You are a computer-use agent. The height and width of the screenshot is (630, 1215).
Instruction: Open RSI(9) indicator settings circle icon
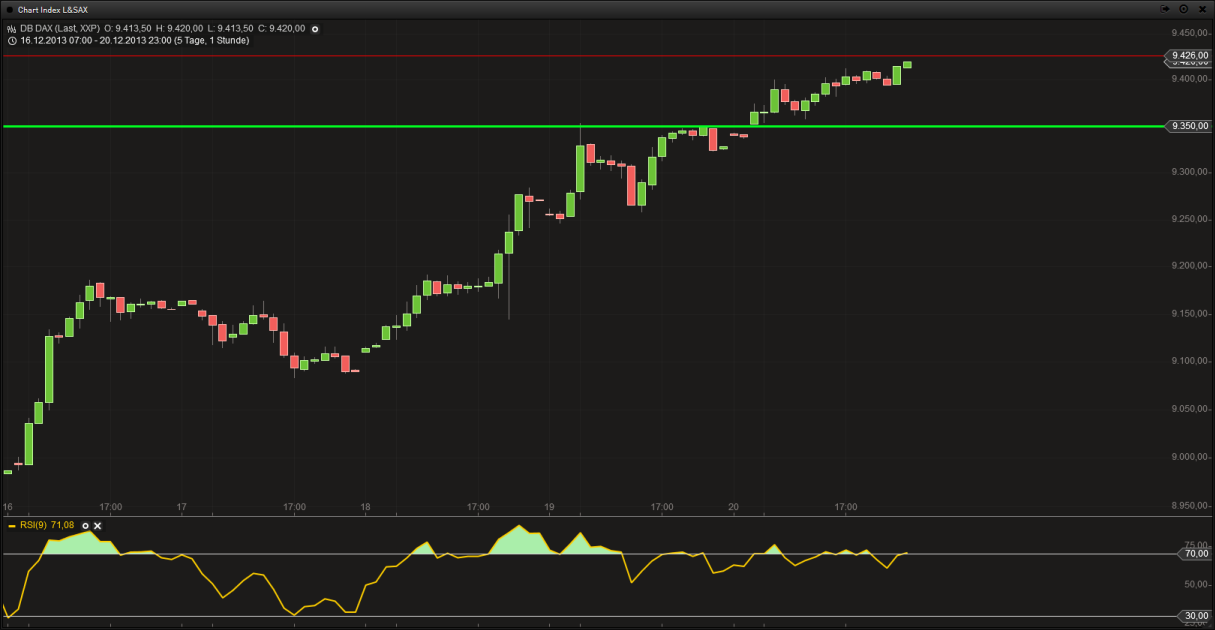tap(85, 525)
